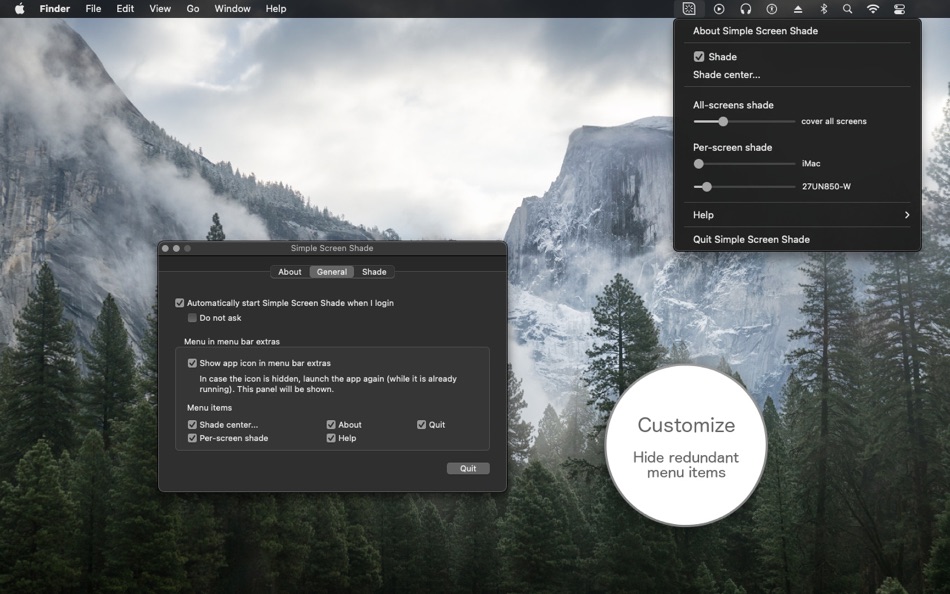Open the Window menu
Screen dimensions: 950x594
232,8
